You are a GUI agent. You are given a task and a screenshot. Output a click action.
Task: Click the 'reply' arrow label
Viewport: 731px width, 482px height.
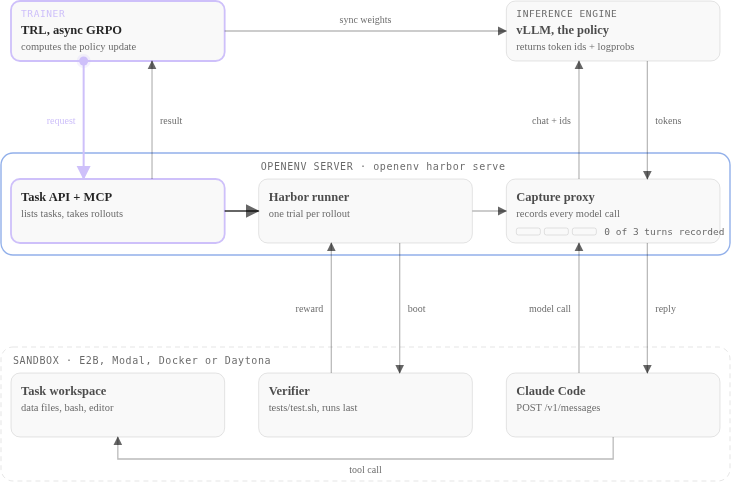665,309
